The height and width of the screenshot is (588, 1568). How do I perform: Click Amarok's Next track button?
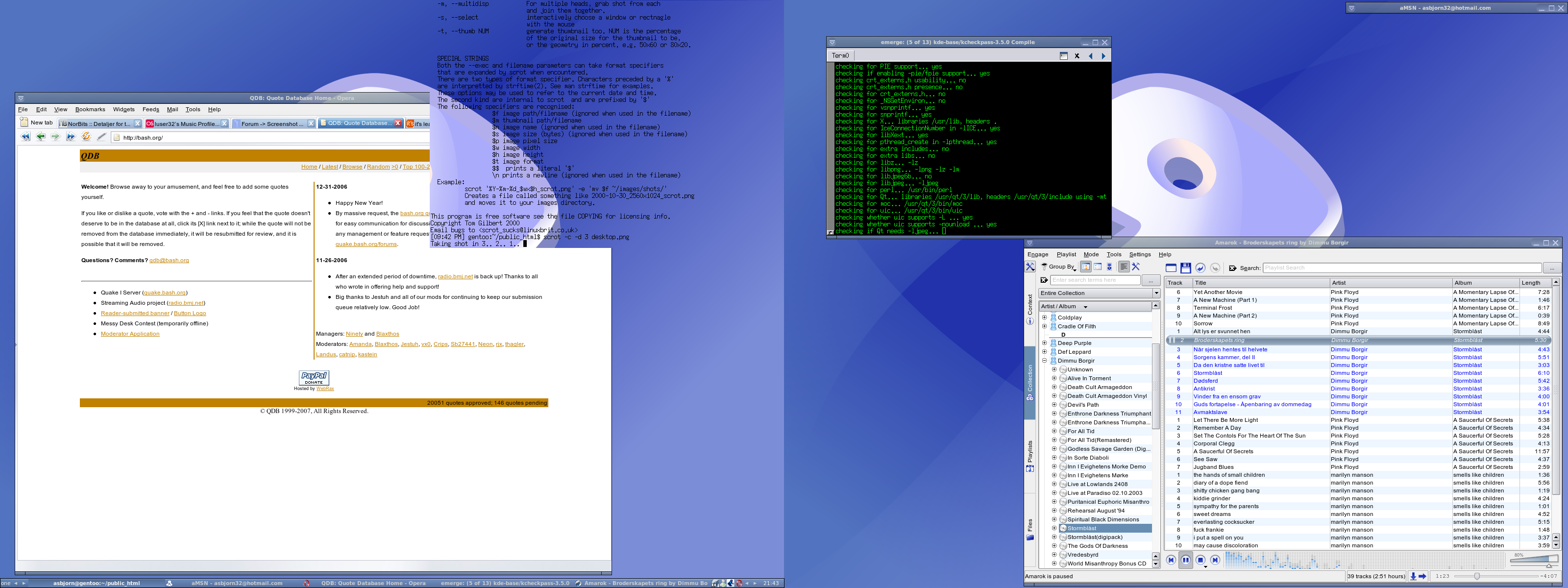(1215, 560)
